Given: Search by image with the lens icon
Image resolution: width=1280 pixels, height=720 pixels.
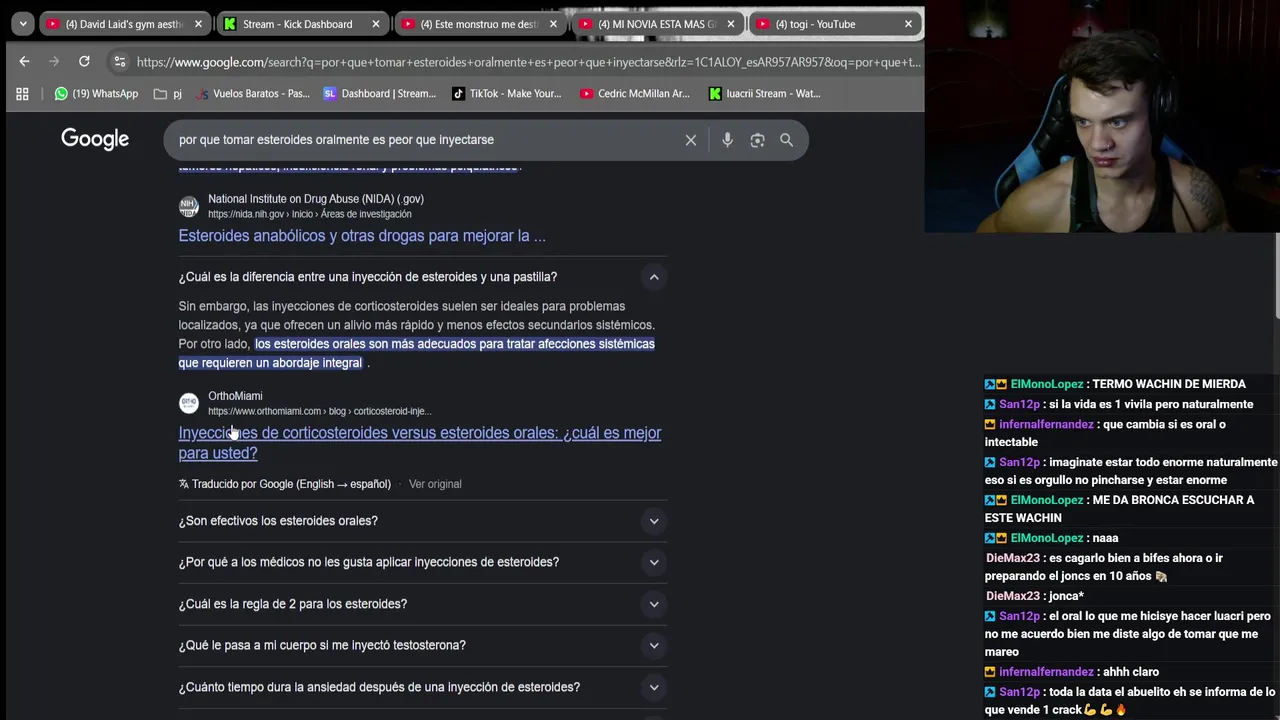Looking at the screenshot, I should pos(757,140).
